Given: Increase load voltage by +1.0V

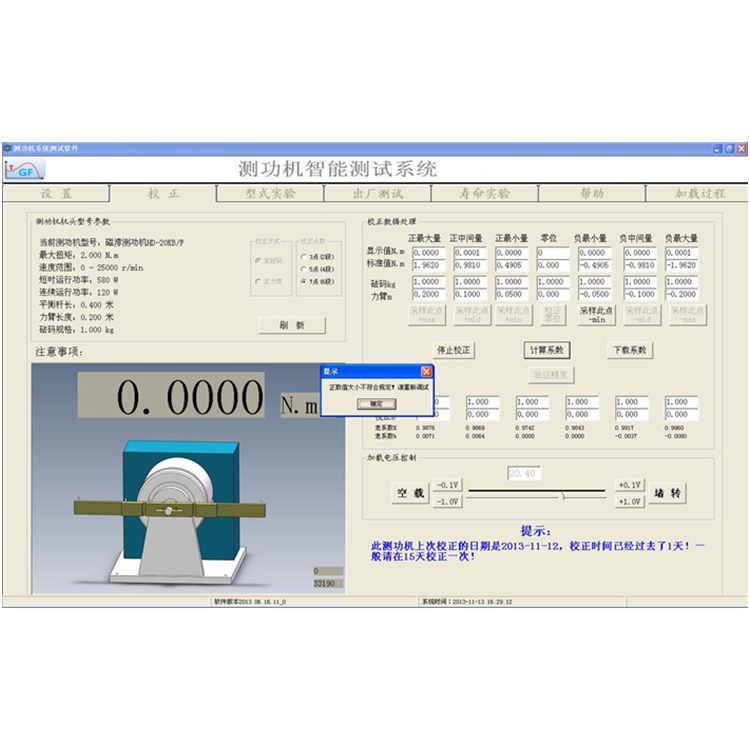Looking at the screenshot, I should point(629,502).
